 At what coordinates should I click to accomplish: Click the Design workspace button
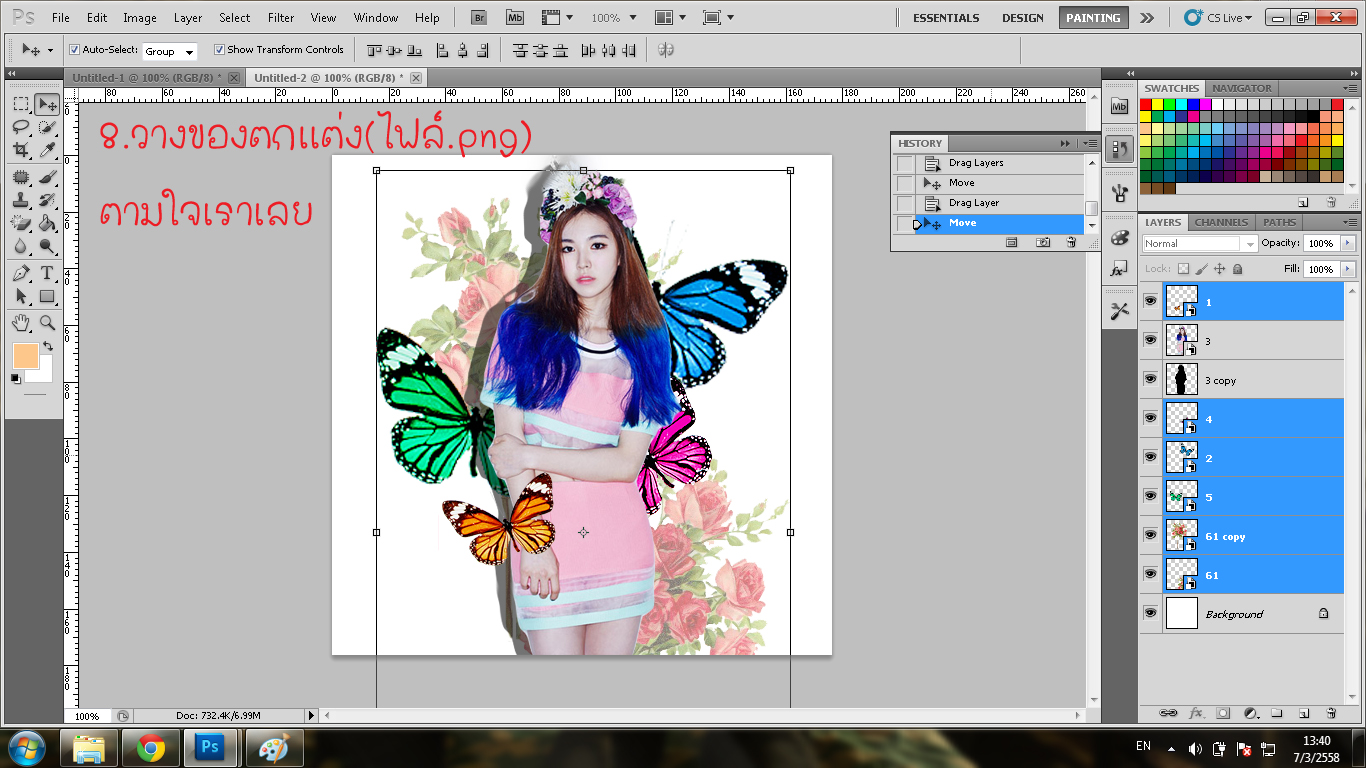1022,18
